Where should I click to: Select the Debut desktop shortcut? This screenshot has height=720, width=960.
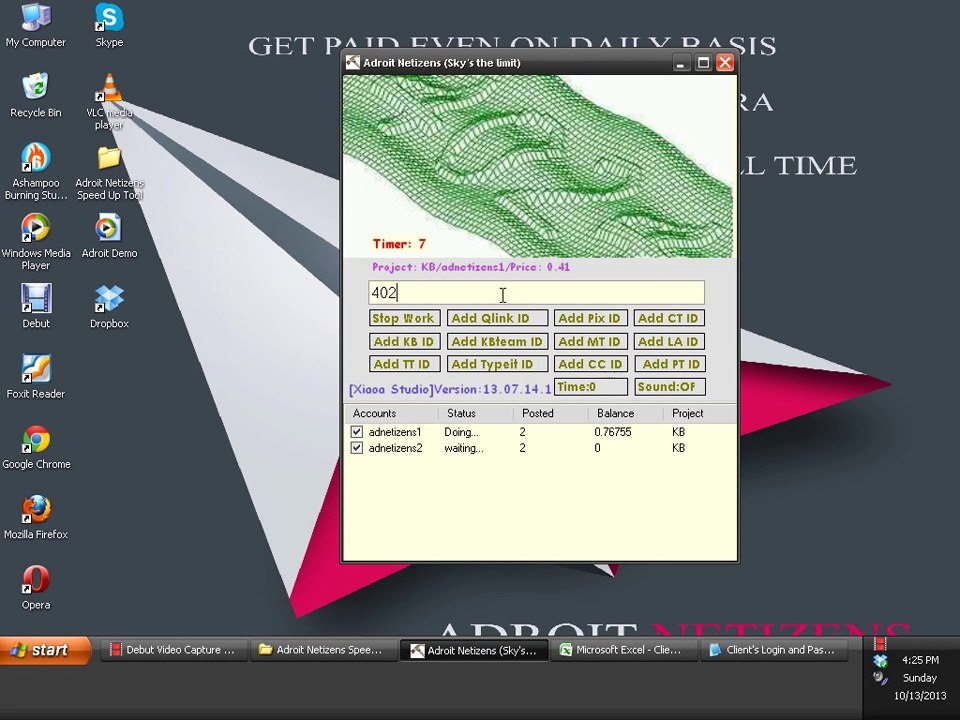pyautogui.click(x=36, y=306)
